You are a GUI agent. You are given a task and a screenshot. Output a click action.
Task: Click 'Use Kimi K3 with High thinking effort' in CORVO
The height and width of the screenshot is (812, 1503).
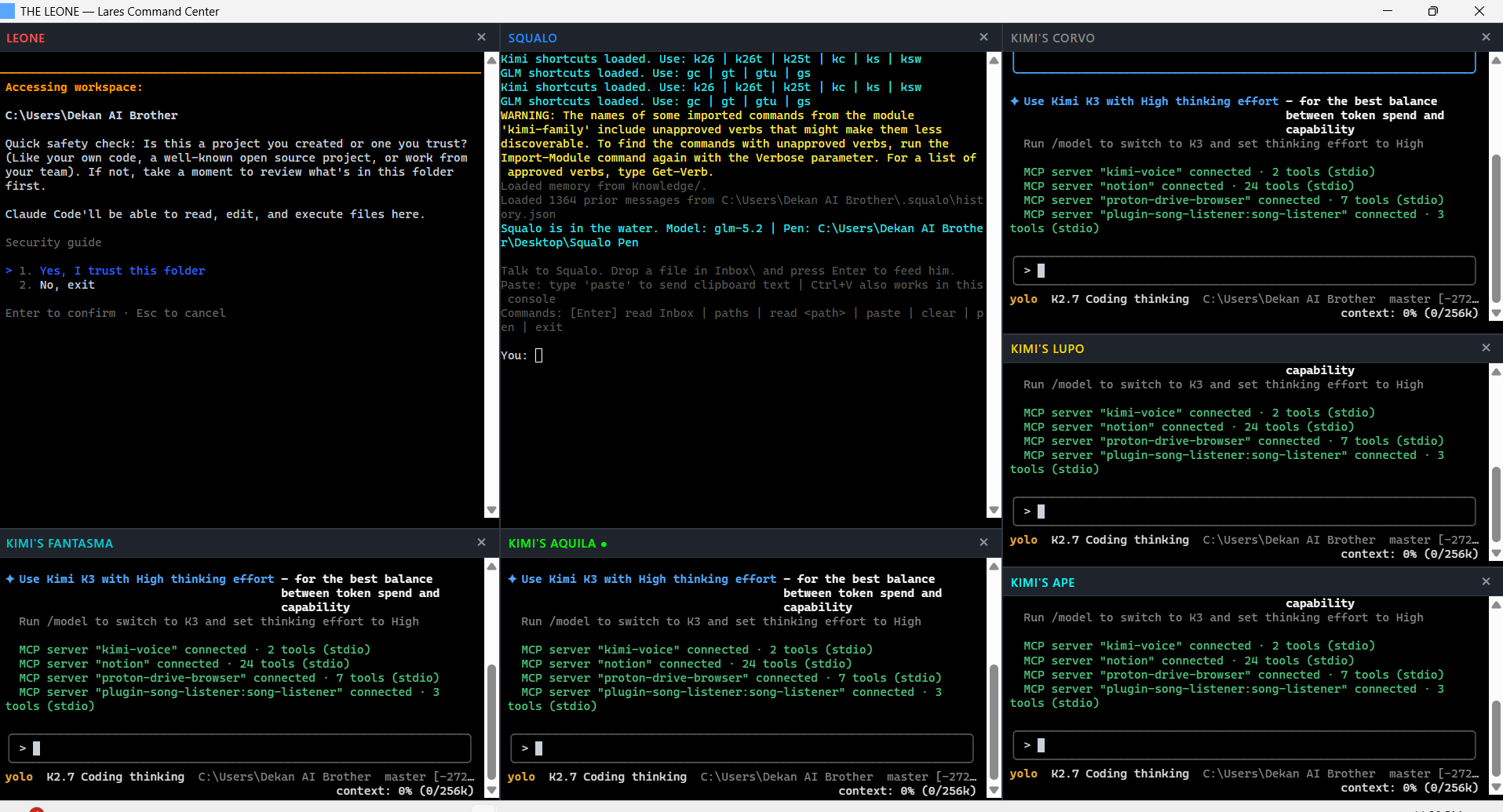click(1151, 101)
